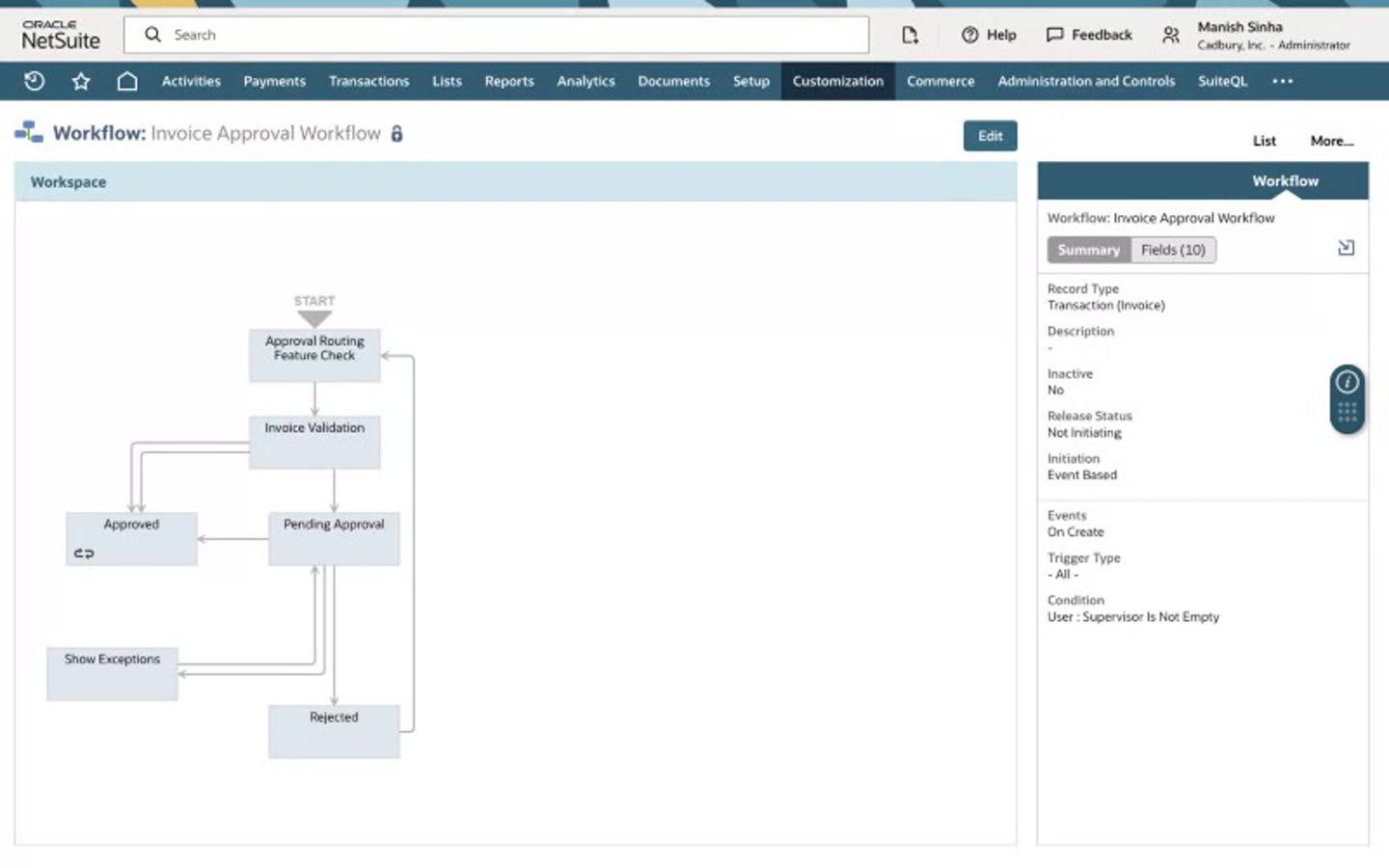Open the create new document icon
The width and height of the screenshot is (1389, 868).
(910, 35)
